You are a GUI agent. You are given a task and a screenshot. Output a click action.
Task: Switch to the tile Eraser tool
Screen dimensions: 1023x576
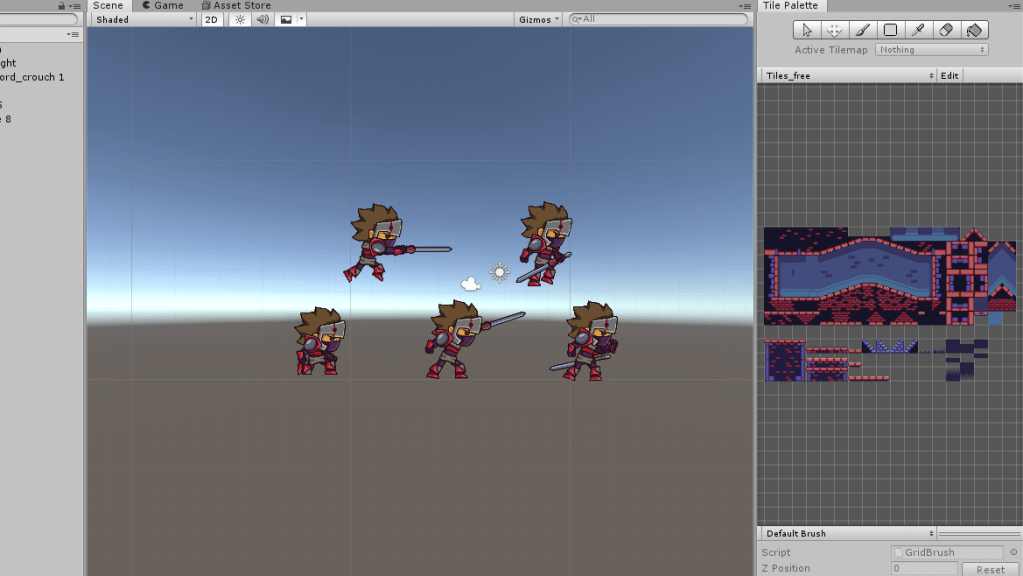pos(946,30)
